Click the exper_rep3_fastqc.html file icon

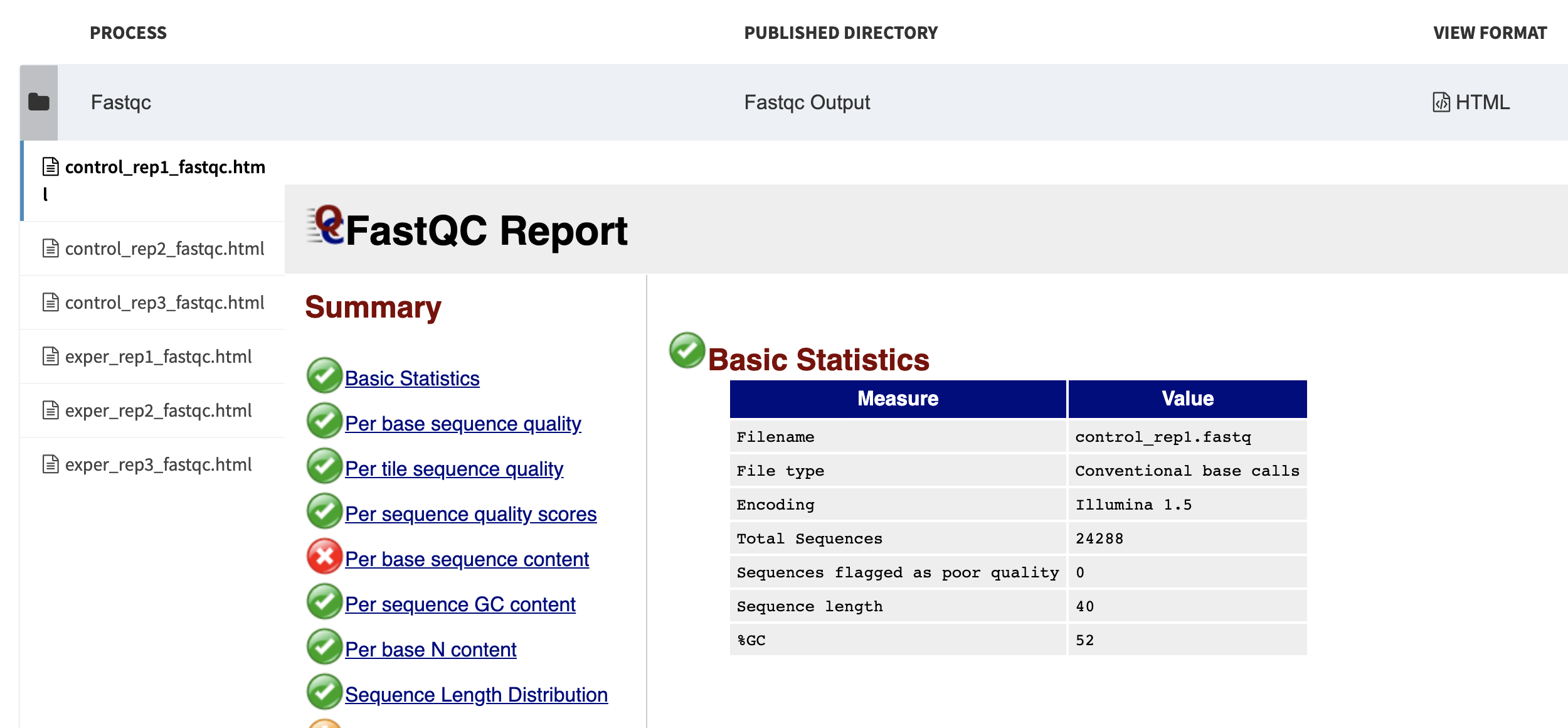(x=51, y=464)
